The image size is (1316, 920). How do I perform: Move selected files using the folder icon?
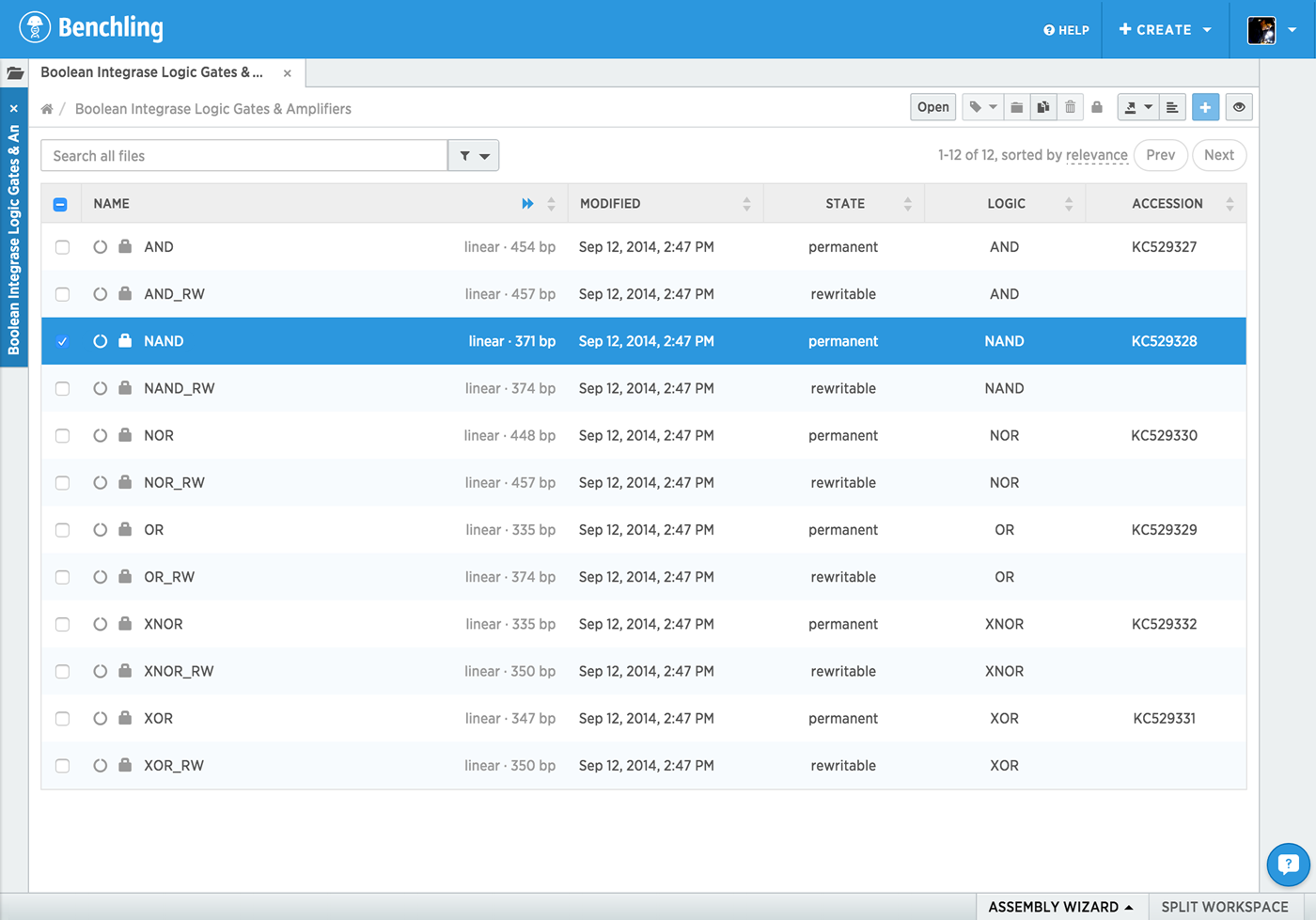[x=1016, y=106]
